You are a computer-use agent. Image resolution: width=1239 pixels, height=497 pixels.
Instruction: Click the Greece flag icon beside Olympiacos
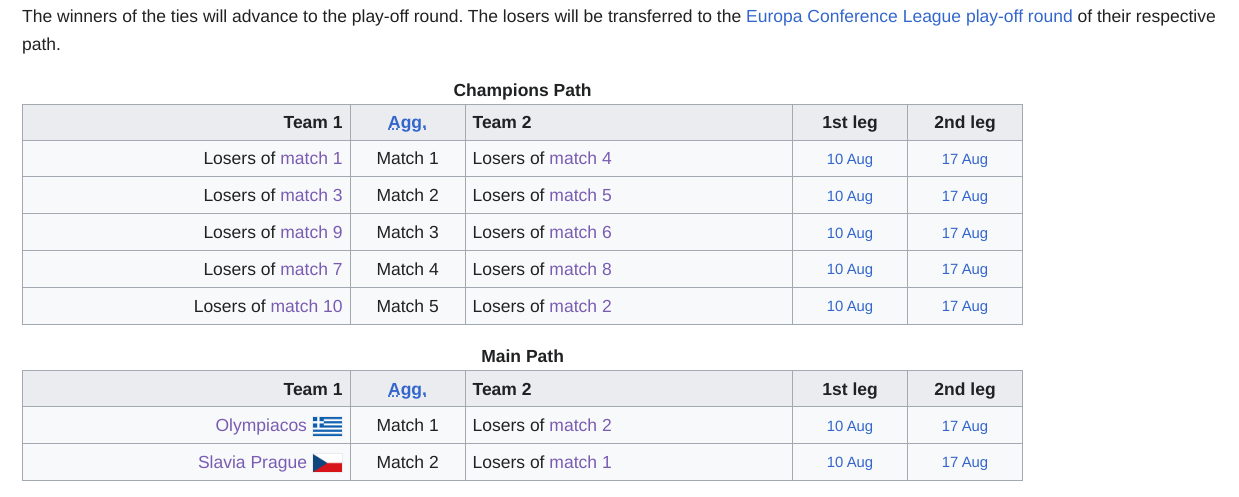point(327,426)
